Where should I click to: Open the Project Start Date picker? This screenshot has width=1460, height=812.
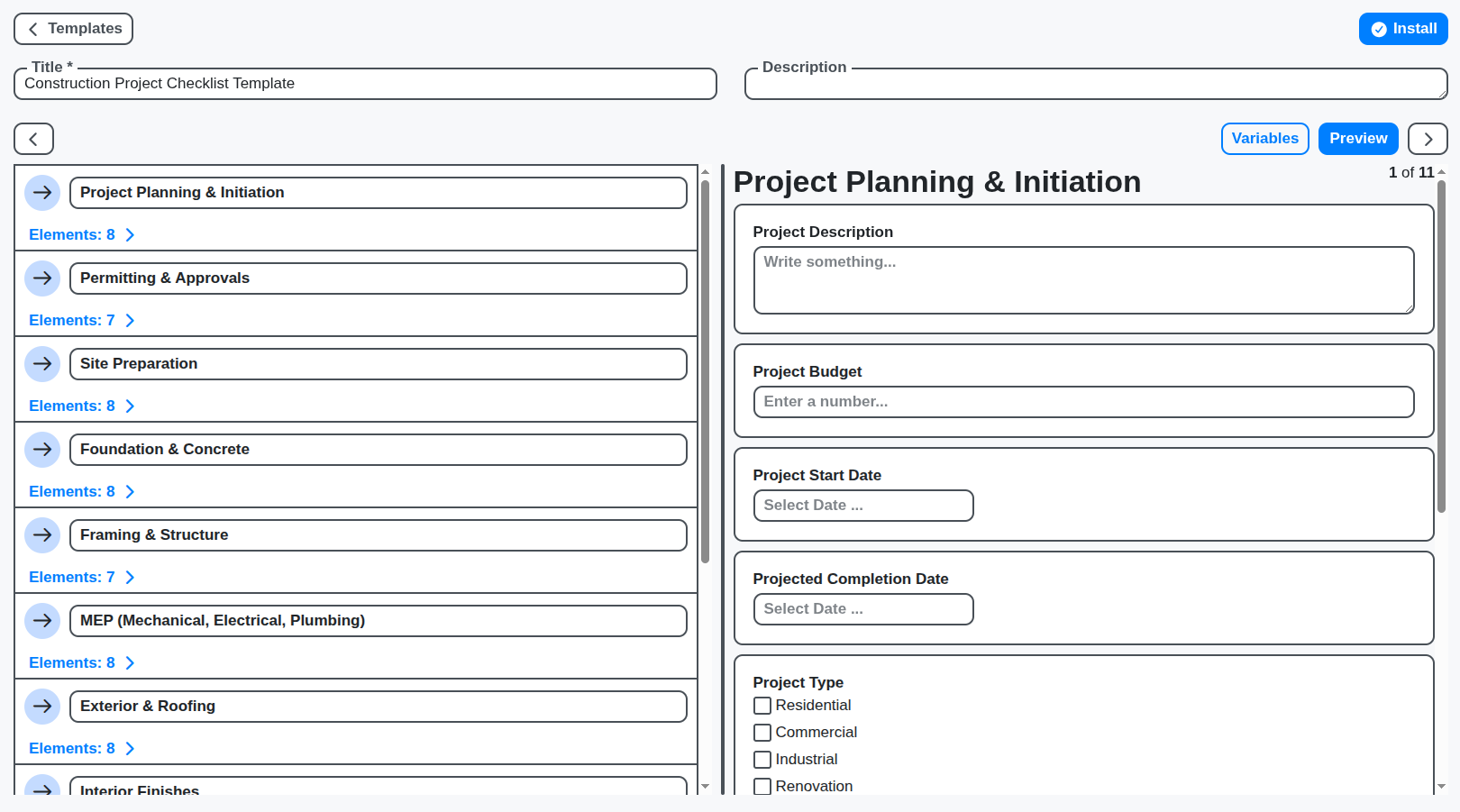pyautogui.click(x=862, y=505)
